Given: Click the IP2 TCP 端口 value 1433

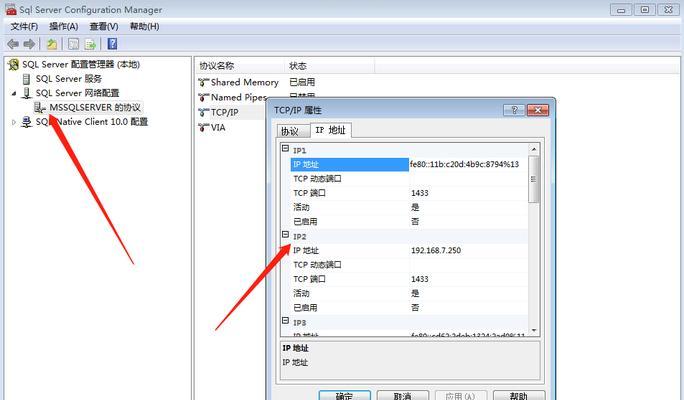Looking at the screenshot, I should pos(420,279).
